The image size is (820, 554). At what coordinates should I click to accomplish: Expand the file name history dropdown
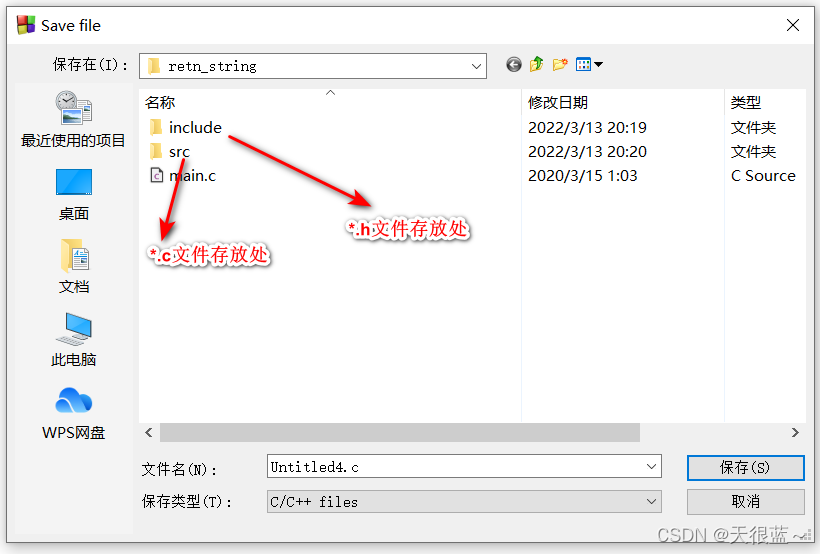(x=651, y=466)
